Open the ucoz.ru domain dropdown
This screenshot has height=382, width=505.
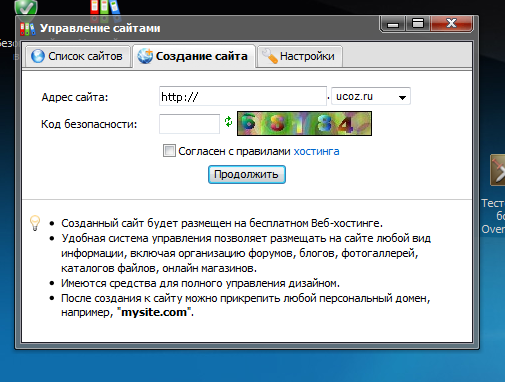[371, 96]
